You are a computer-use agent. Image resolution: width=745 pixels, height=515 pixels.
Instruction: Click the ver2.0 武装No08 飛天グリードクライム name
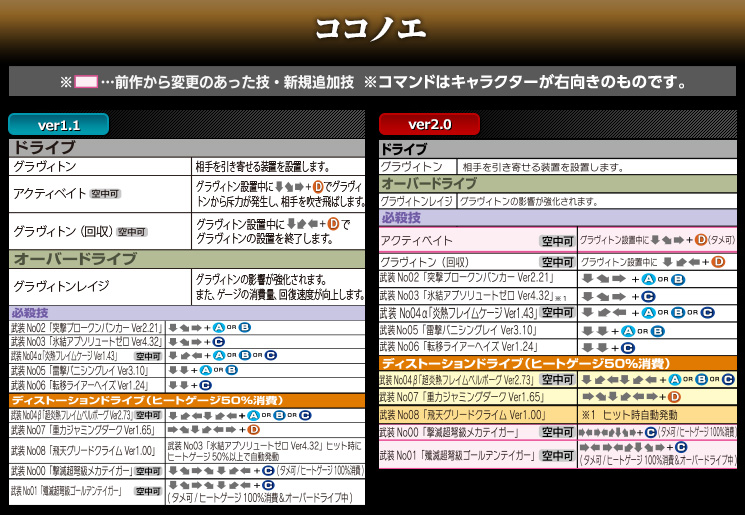point(463,415)
